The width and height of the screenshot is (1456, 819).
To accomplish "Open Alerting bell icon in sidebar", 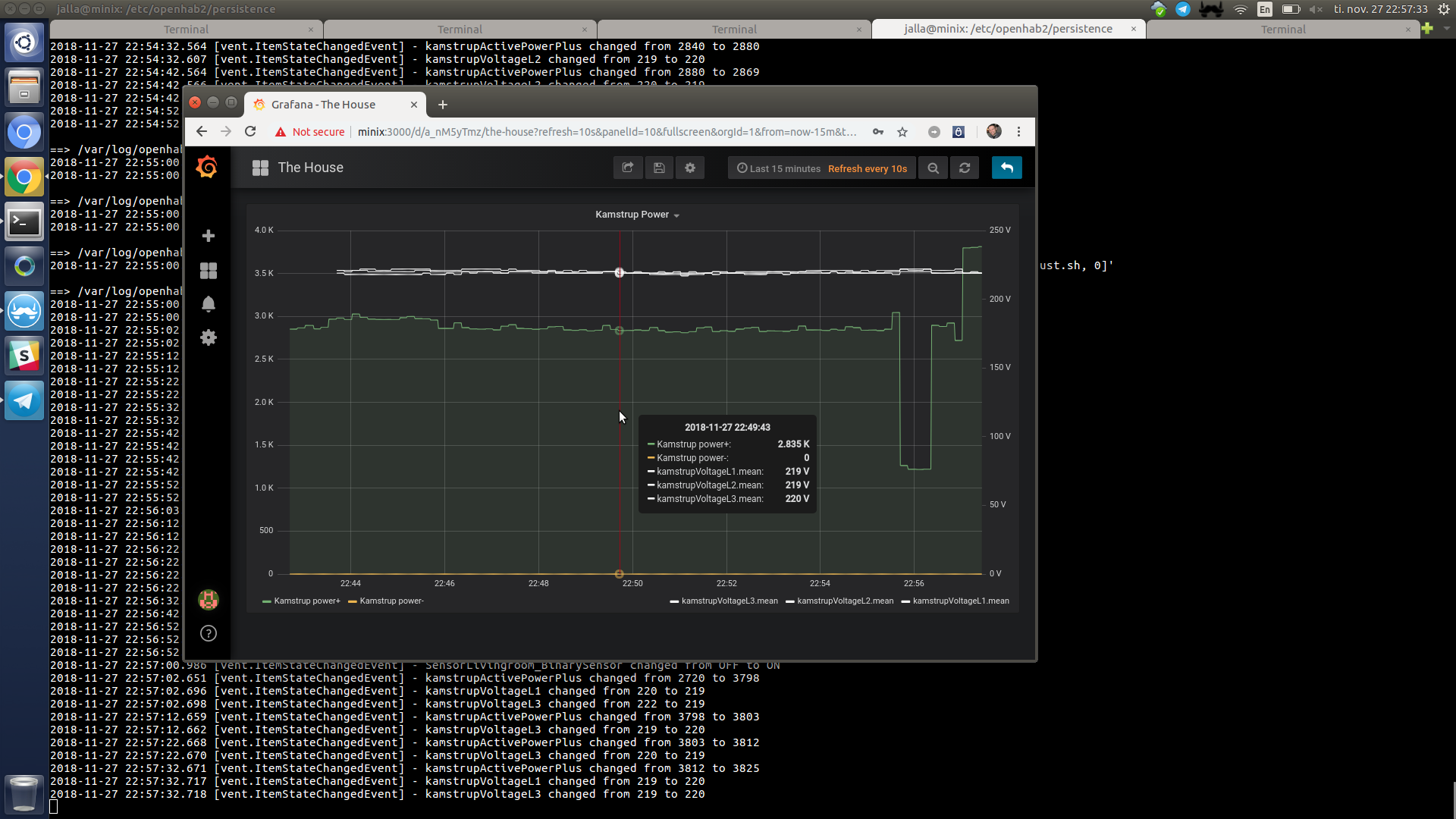I will [x=209, y=304].
